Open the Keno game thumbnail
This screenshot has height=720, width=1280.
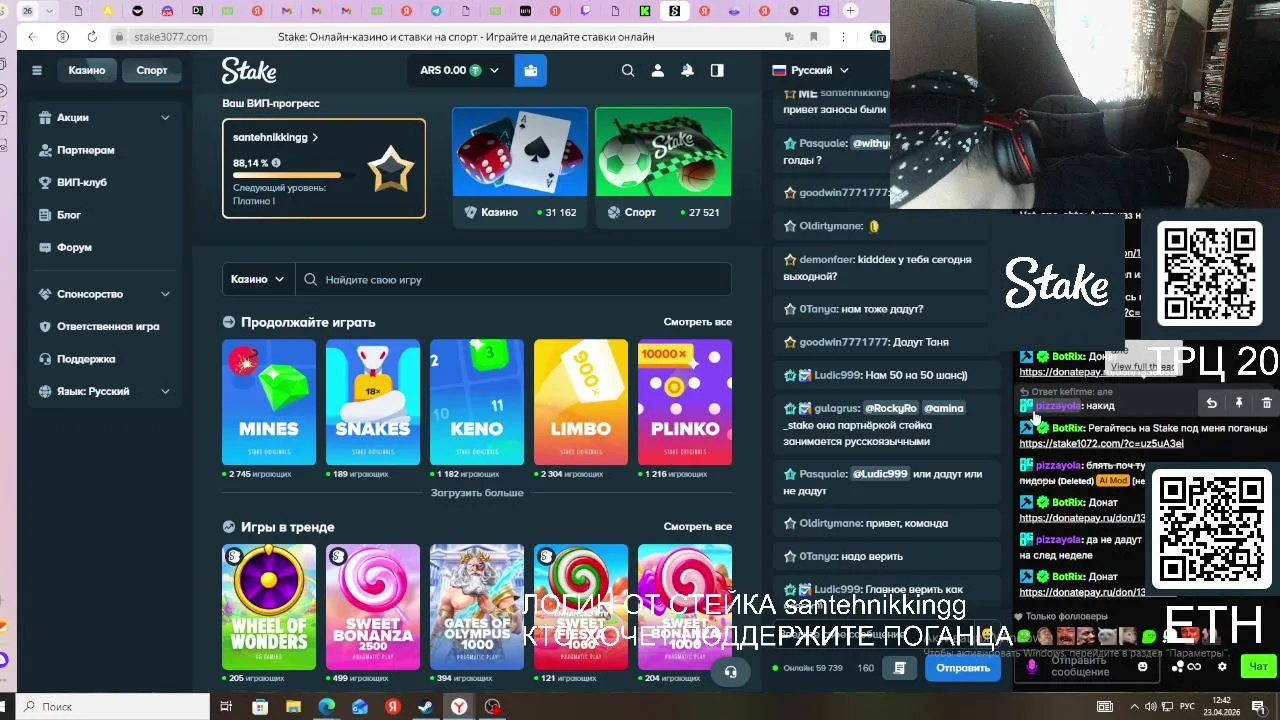coord(477,402)
